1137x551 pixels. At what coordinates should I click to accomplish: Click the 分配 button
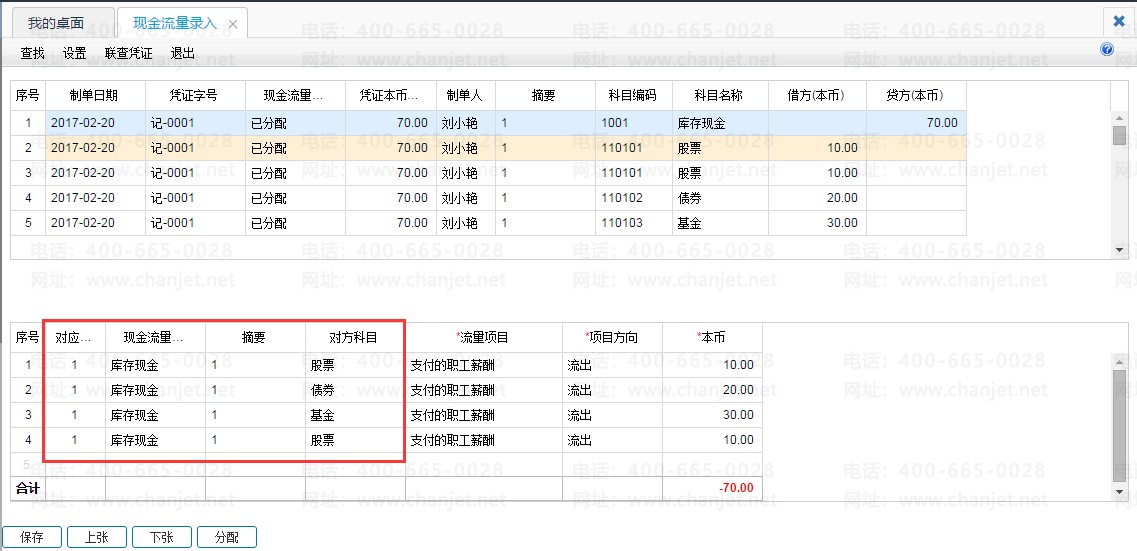227,537
